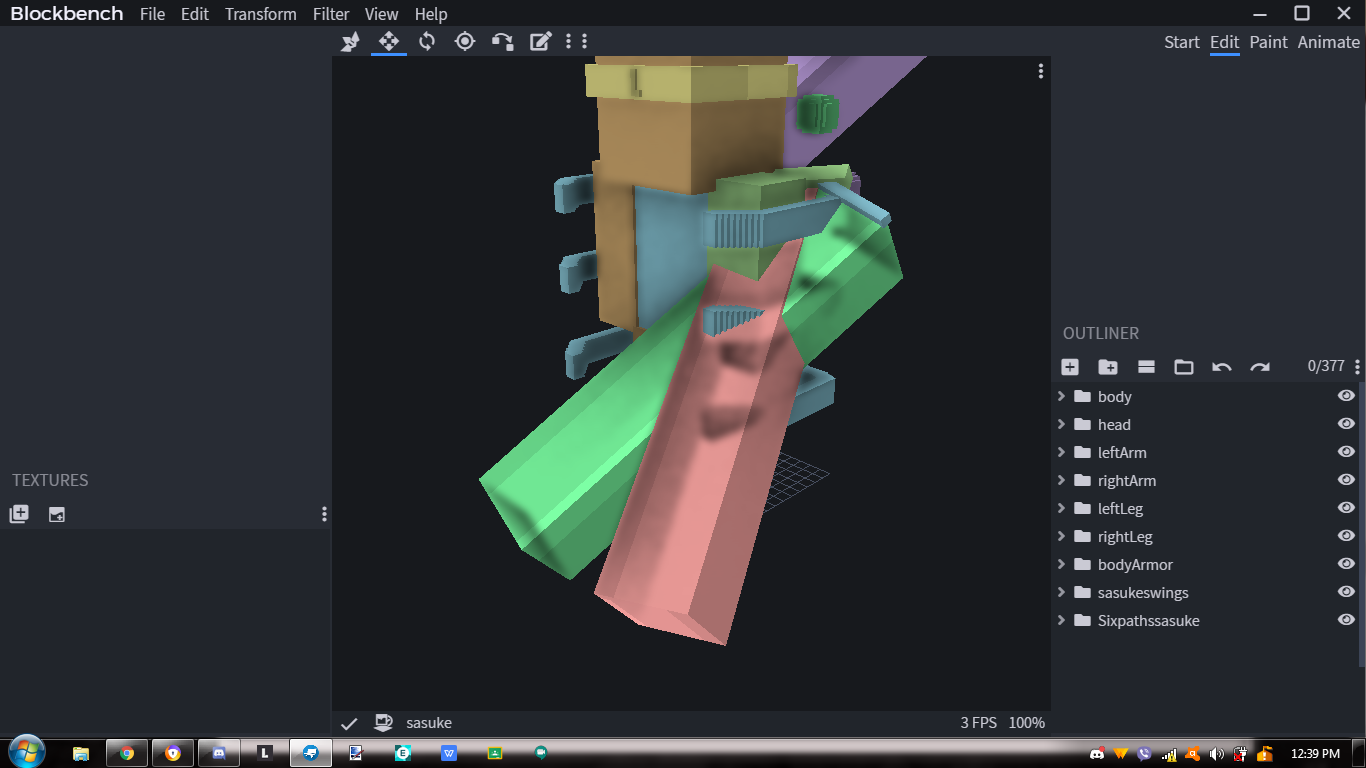This screenshot has height=768, width=1366.
Task: Redo using the Outliner redo arrow
Action: [1260, 366]
